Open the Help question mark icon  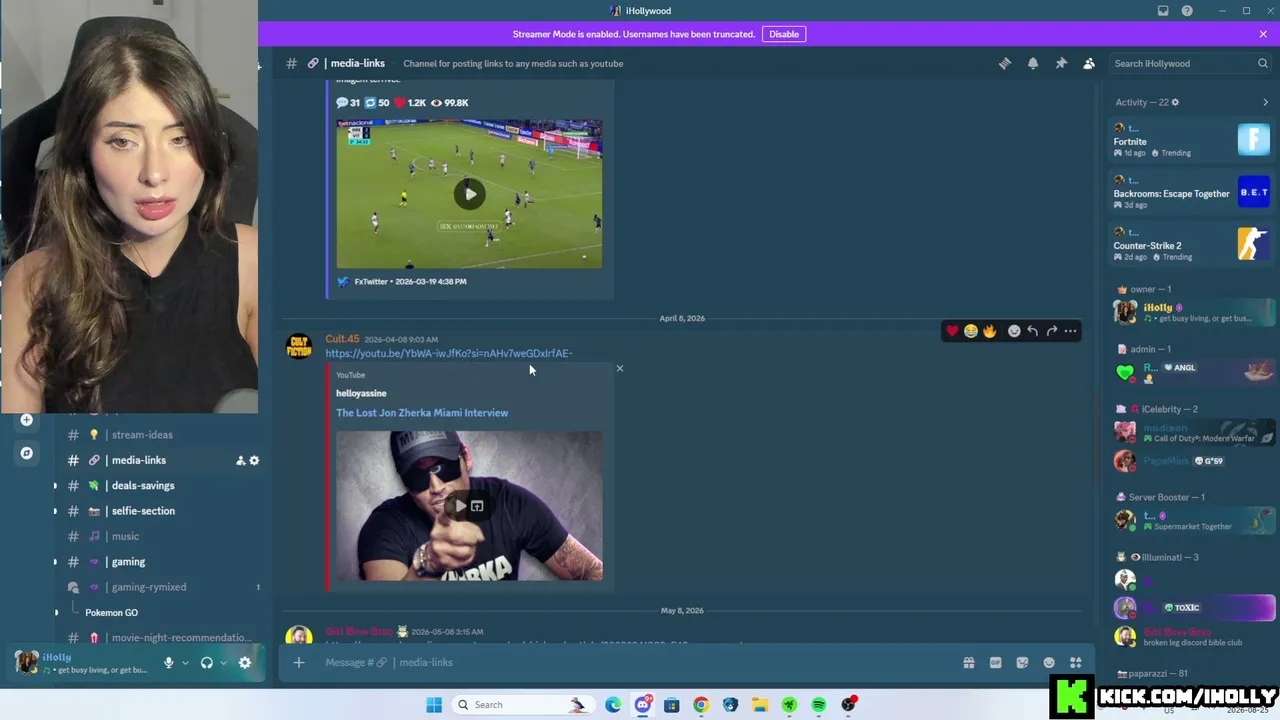point(1187,11)
